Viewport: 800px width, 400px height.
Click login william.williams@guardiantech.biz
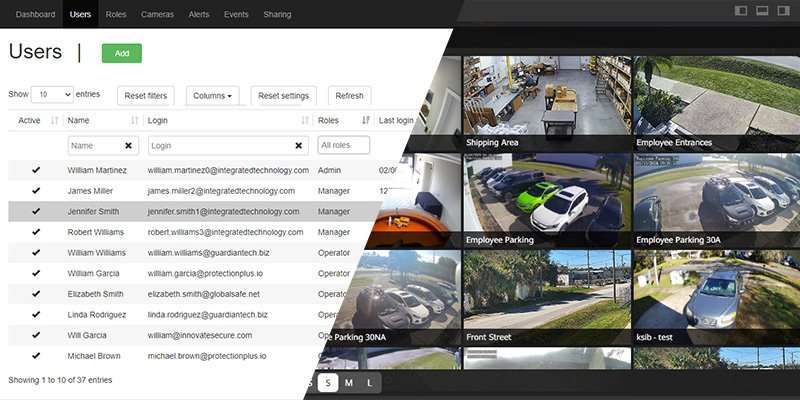tap(209, 253)
